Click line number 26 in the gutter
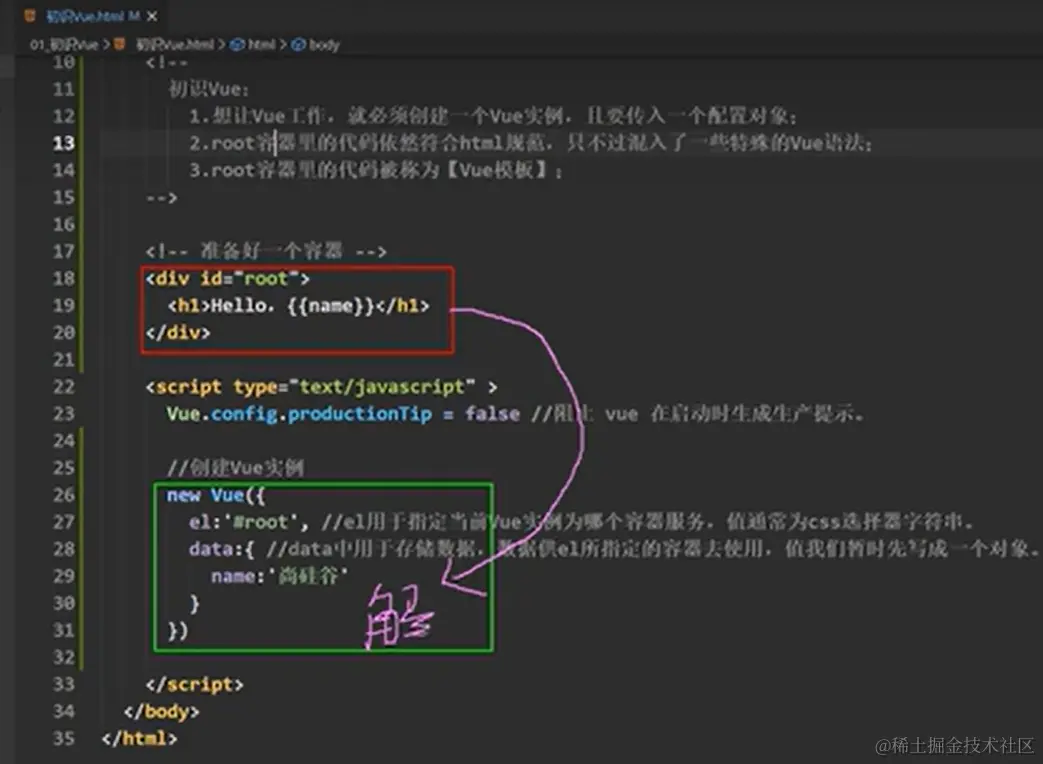This screenshot has width=1043, height=764. point(64,495)
